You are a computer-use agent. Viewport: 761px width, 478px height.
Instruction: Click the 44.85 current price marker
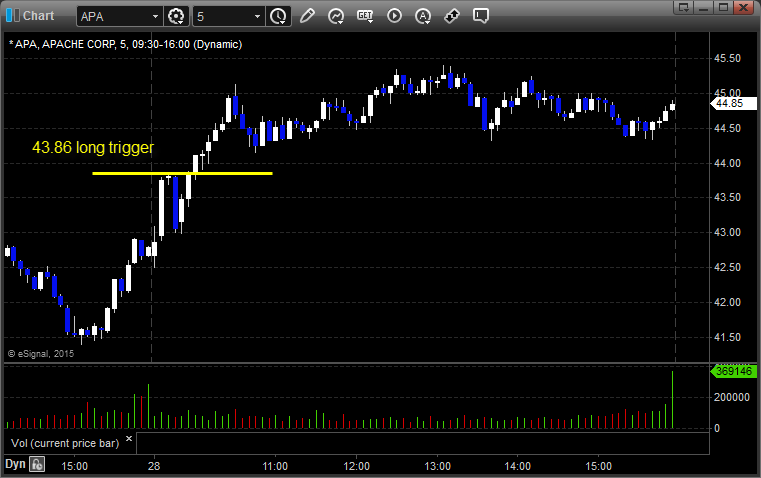coord(733,103)
